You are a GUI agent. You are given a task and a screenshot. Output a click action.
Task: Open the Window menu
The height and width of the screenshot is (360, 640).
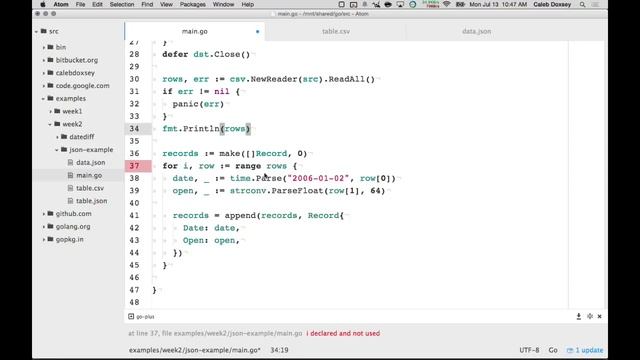pyautogui.click(x=223, y=4)
